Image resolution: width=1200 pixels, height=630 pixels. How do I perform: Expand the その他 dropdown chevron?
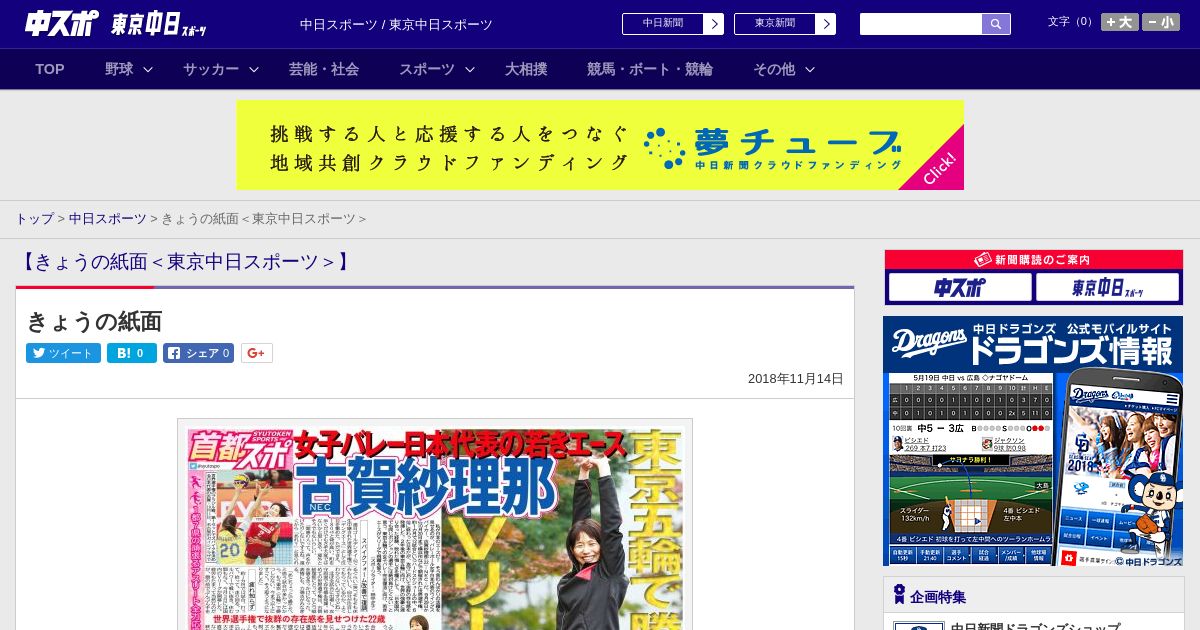[x=810, y=69]
